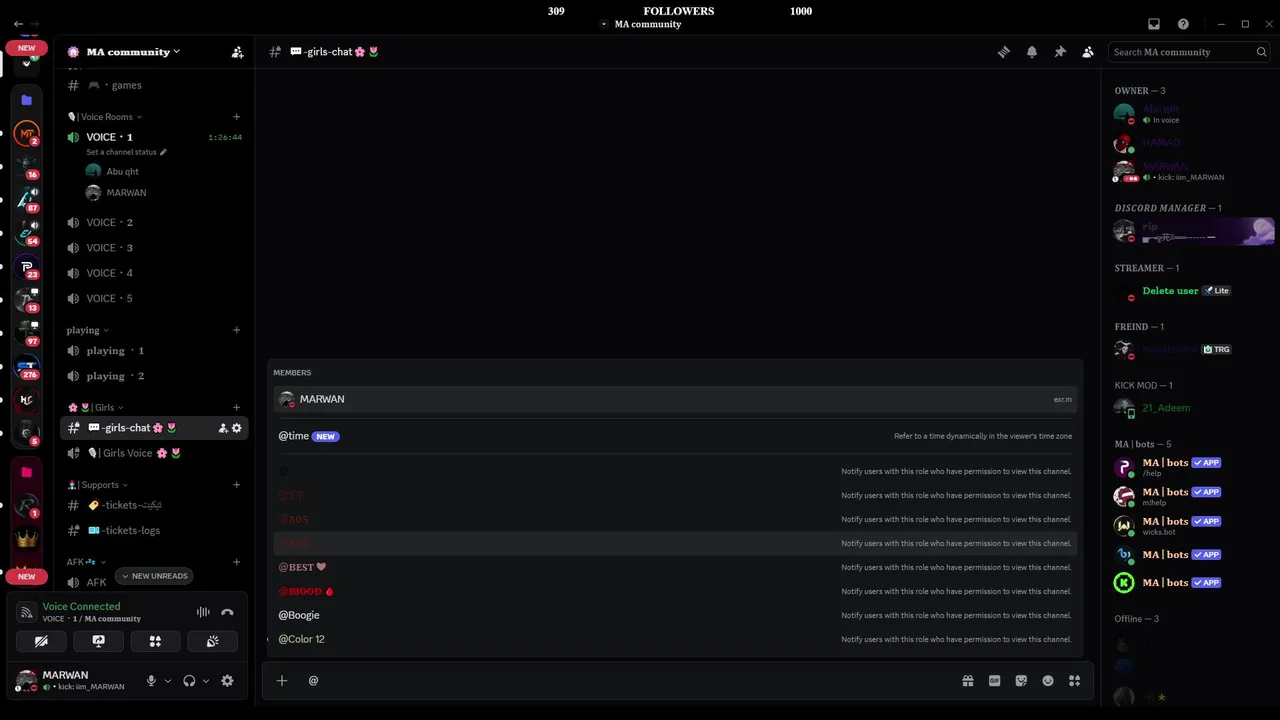This screenshot has width=1280, height=720.
Task: Add channel to playing category
Action: (x=236, y=330)
